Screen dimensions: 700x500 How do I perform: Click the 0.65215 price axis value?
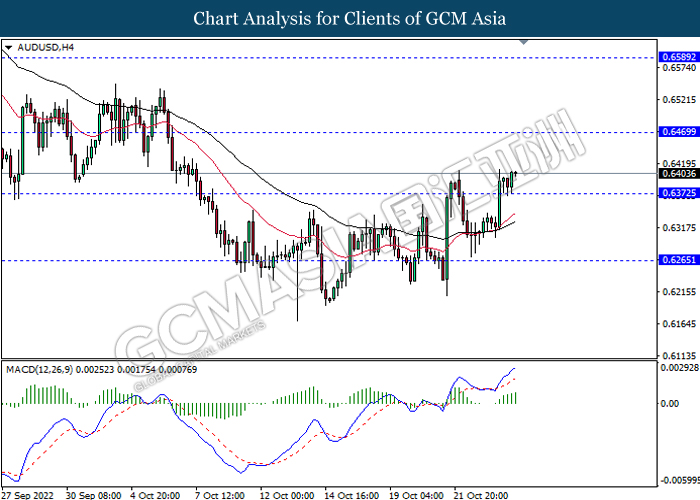(x=679, y=100)
